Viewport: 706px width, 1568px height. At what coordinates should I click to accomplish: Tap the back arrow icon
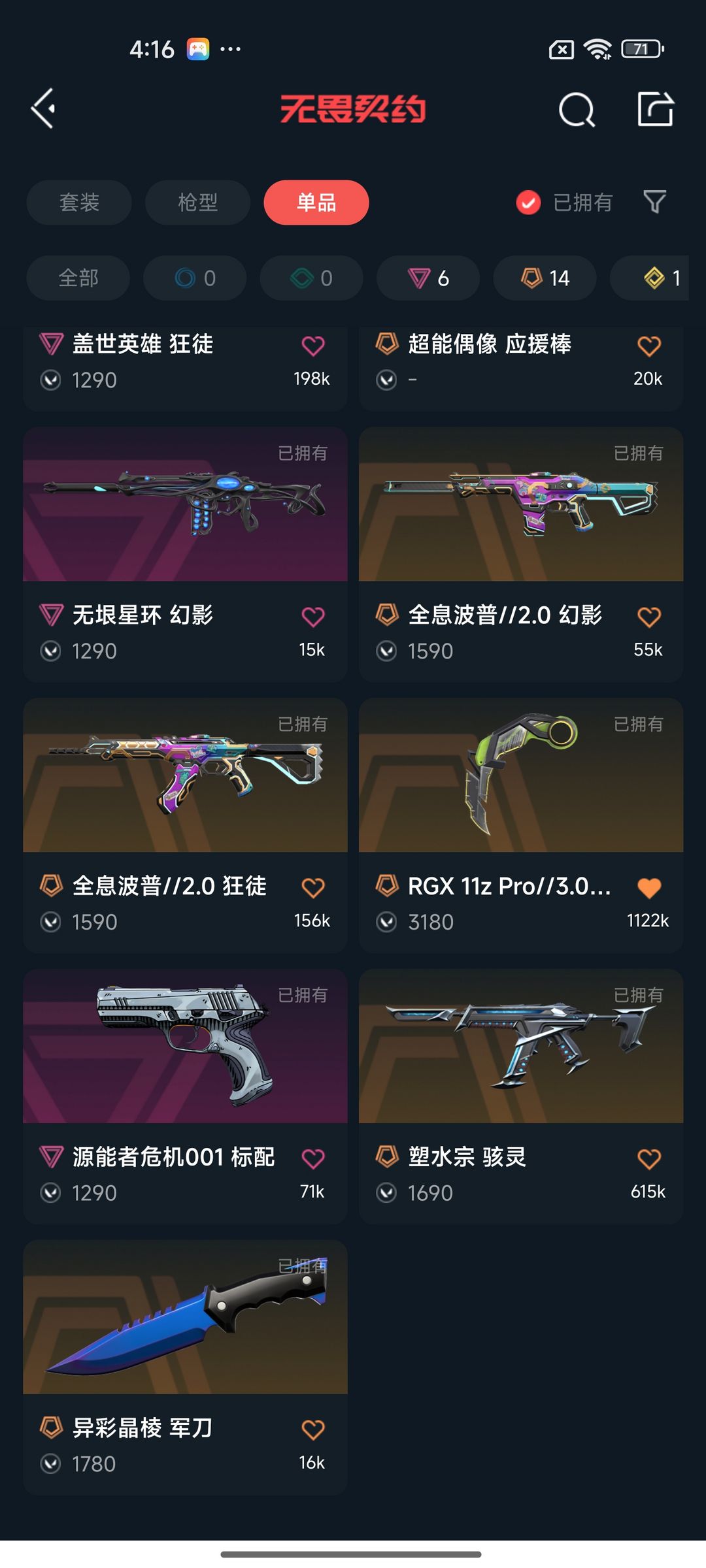[43, 108]
